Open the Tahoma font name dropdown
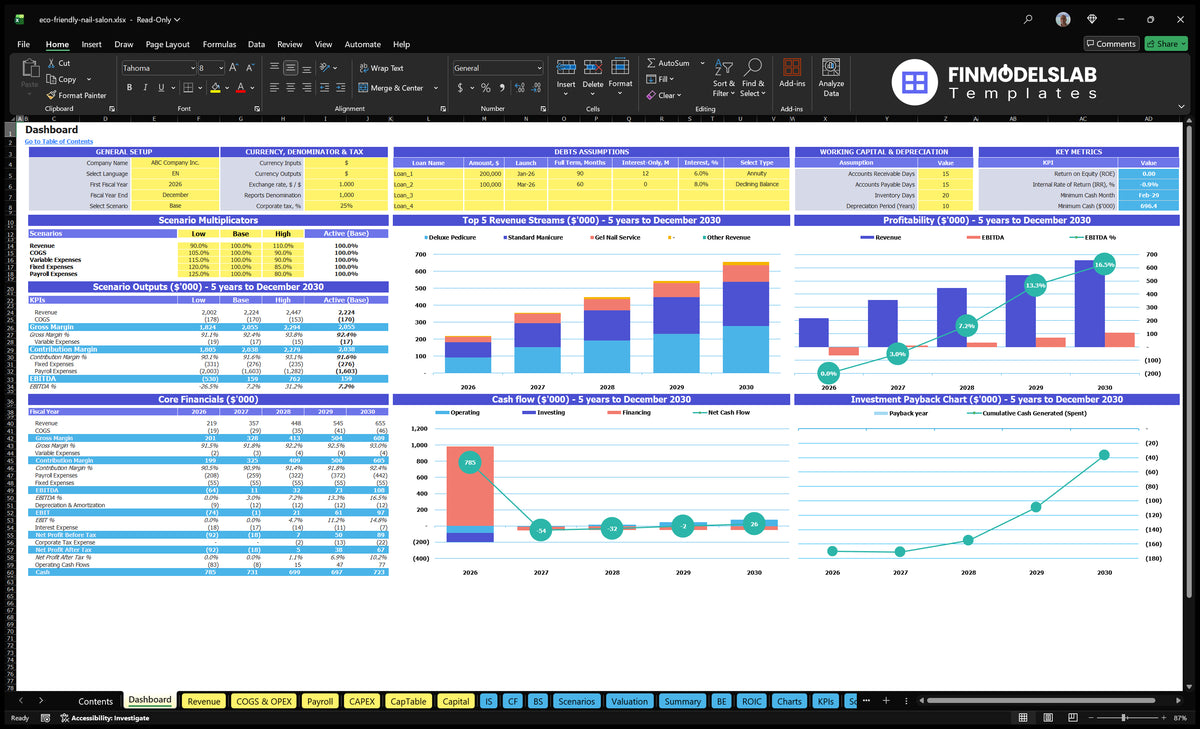1200x729 pixels. coord(191,68)
